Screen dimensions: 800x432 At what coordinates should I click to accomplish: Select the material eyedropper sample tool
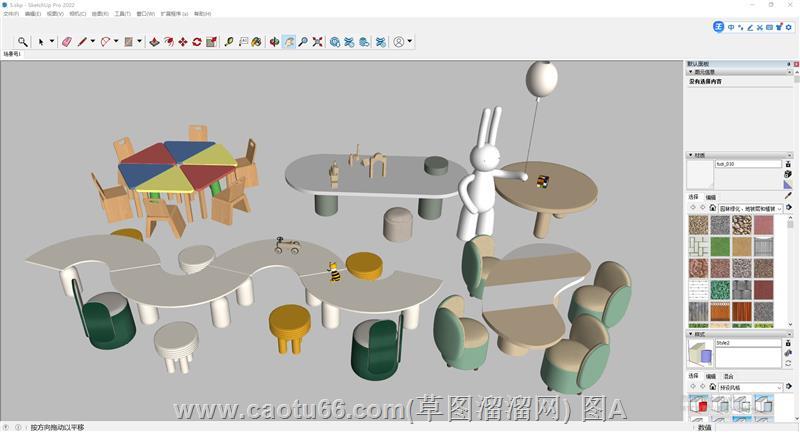pyautogui.click(x=788, y=196)
